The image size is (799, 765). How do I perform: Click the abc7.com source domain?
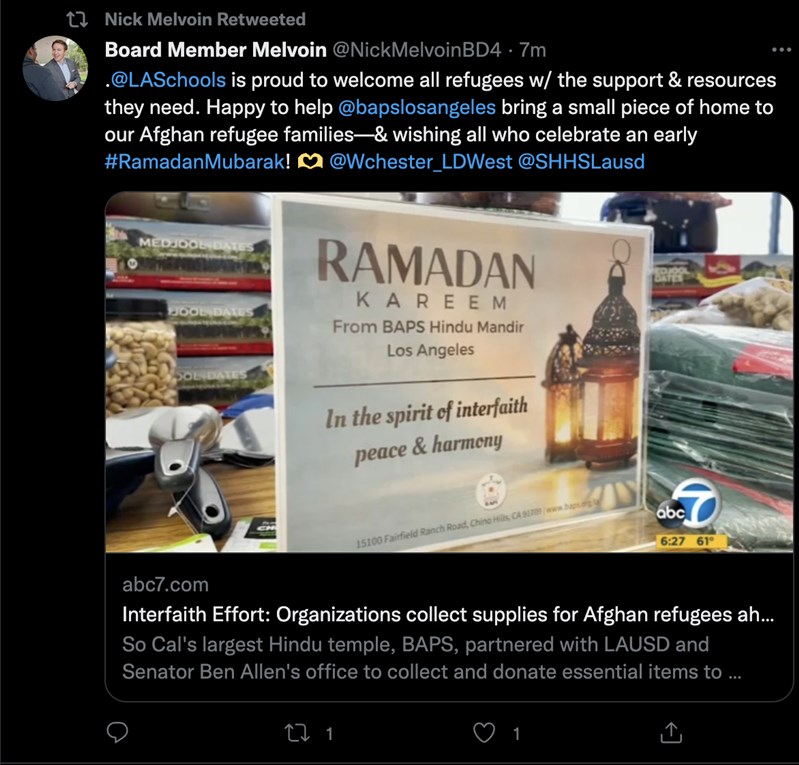point(165,585)
